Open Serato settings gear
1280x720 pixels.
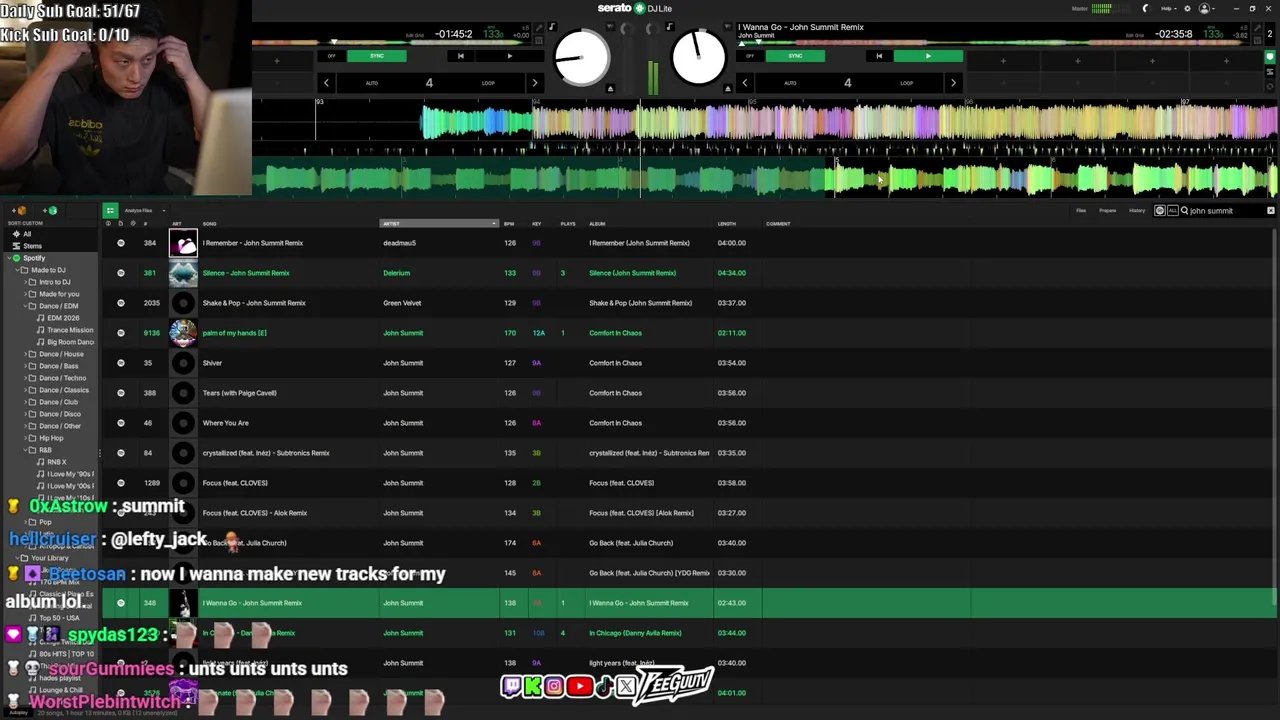pyautogui.click(x=1186, y=8)
